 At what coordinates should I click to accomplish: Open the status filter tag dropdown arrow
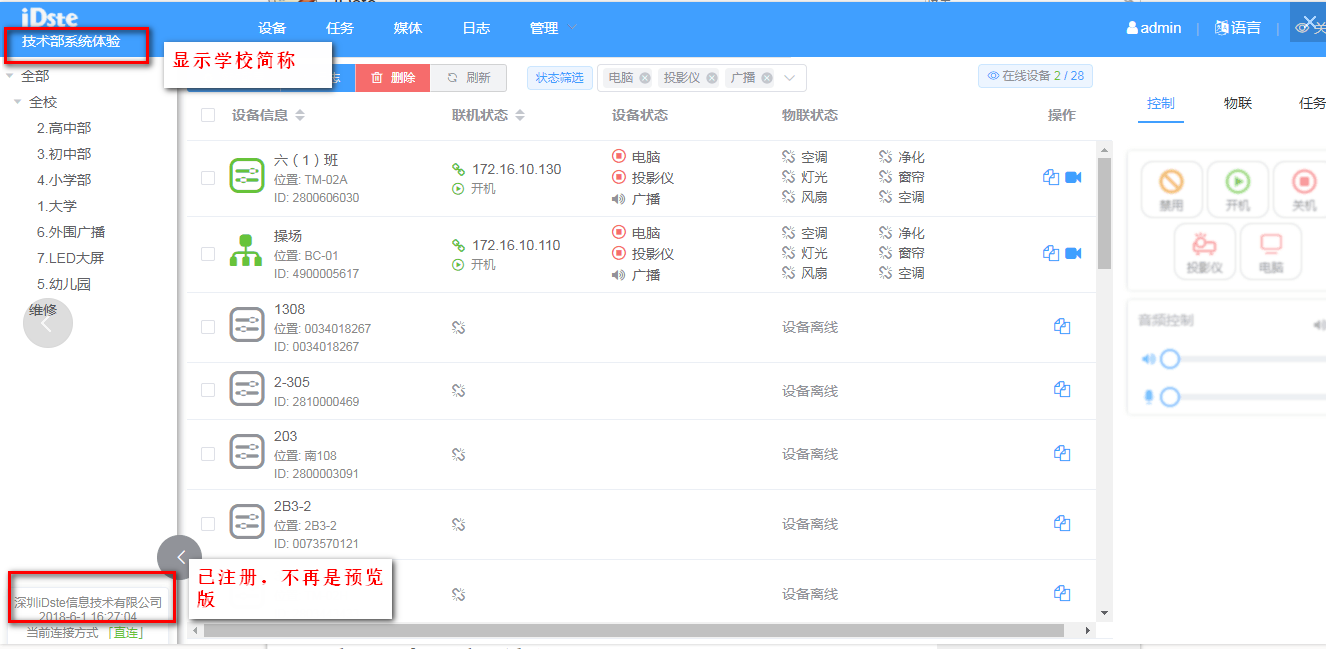[x=789, y=78]
